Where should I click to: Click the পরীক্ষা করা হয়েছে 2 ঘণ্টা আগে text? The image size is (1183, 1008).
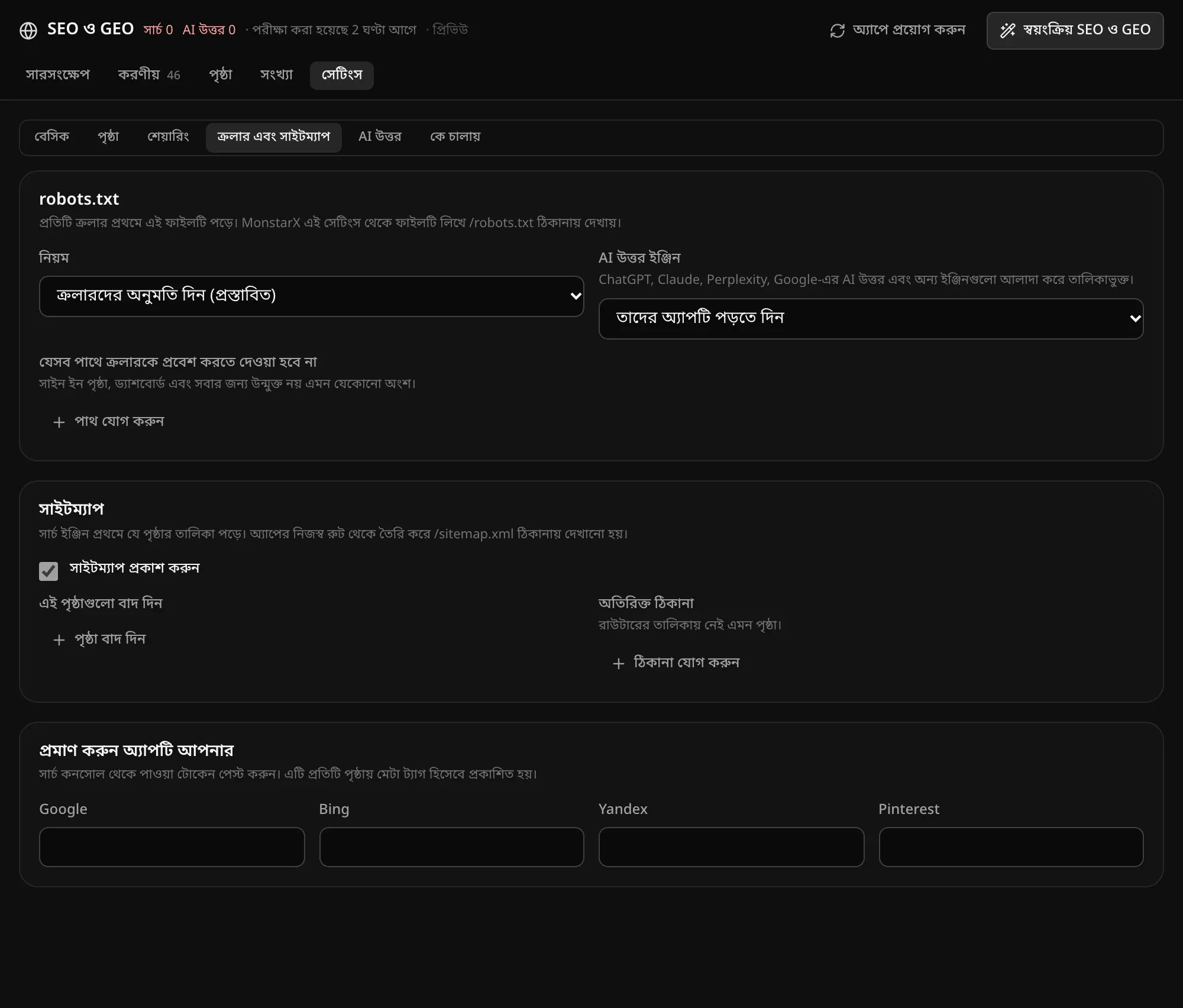[x=334, y=30]
